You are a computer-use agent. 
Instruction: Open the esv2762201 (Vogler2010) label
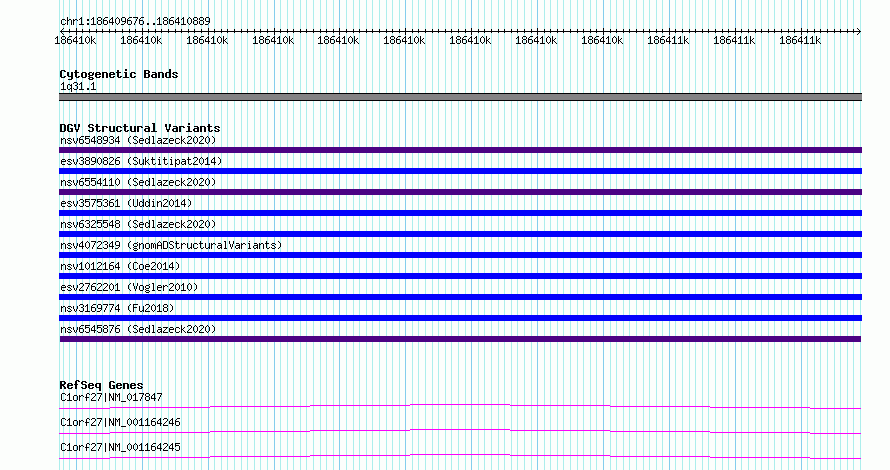click(129, 287)
